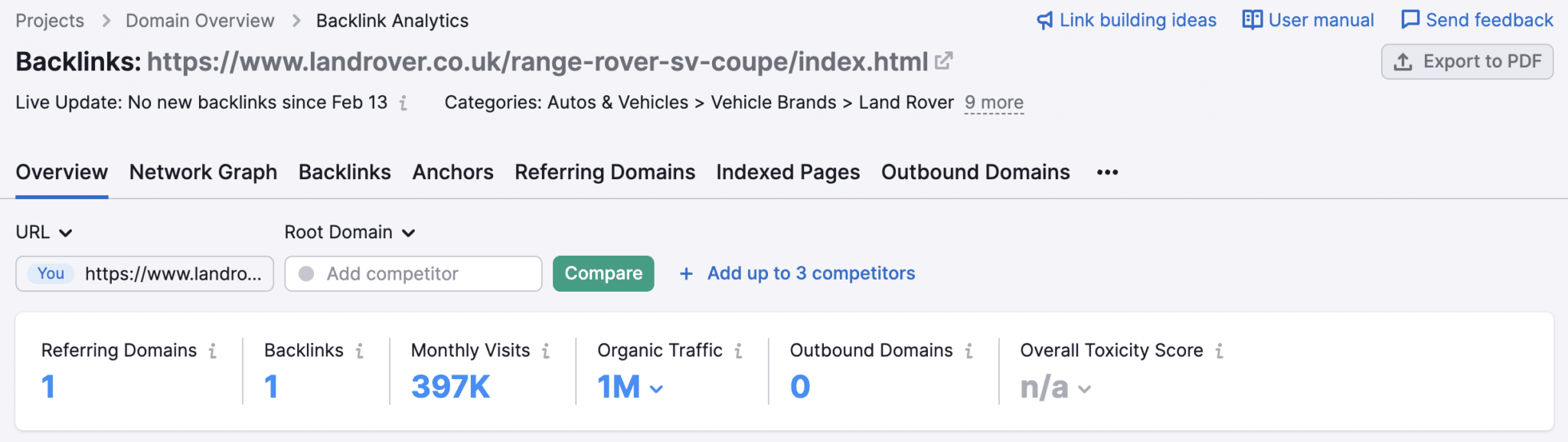The height and width of the screenshot is (442, 1568).
Task: Click the Referring Domains value 1
Action: (48, 387)
